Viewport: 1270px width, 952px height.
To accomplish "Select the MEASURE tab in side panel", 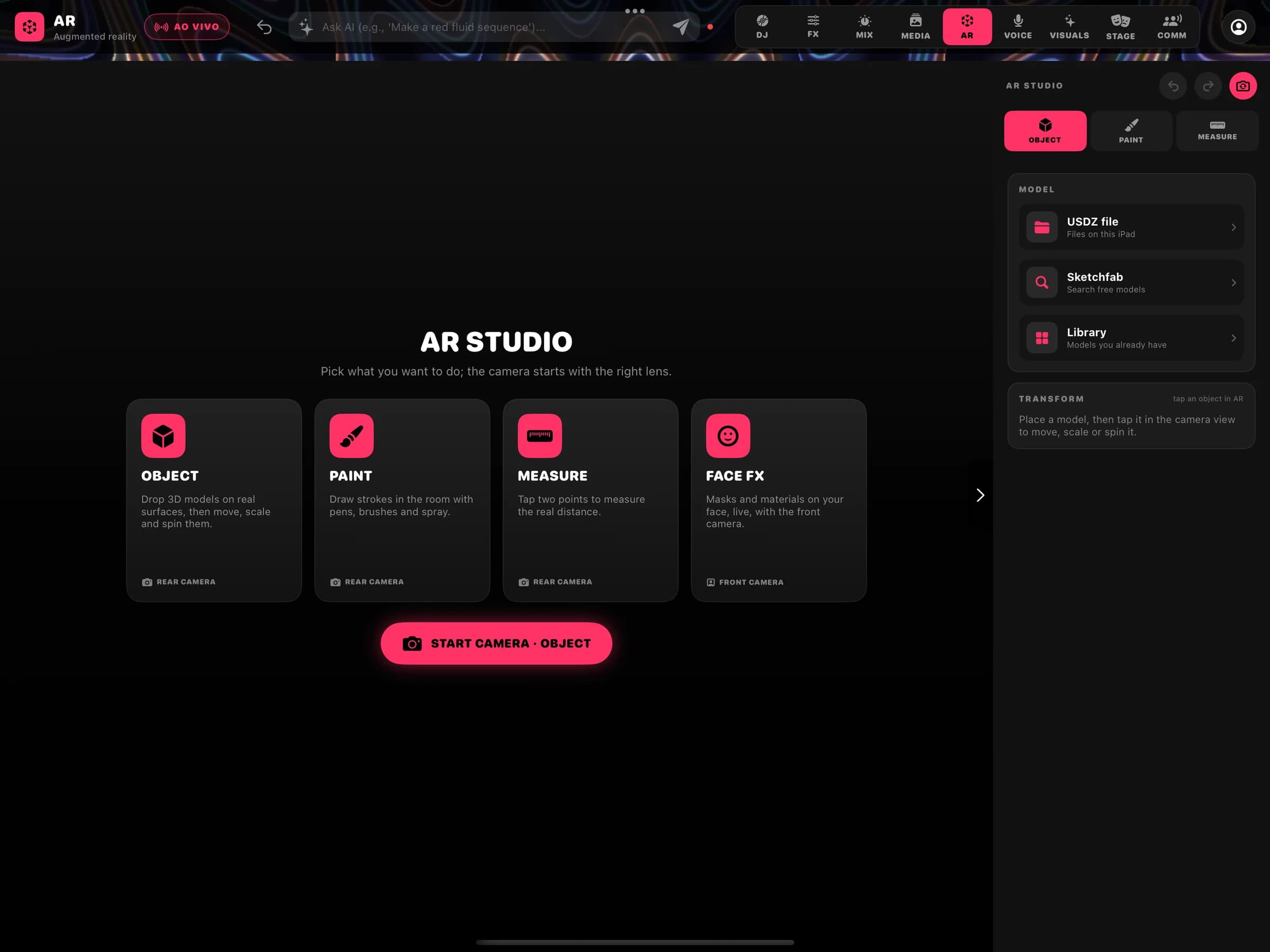I will tap(1217, 131).
